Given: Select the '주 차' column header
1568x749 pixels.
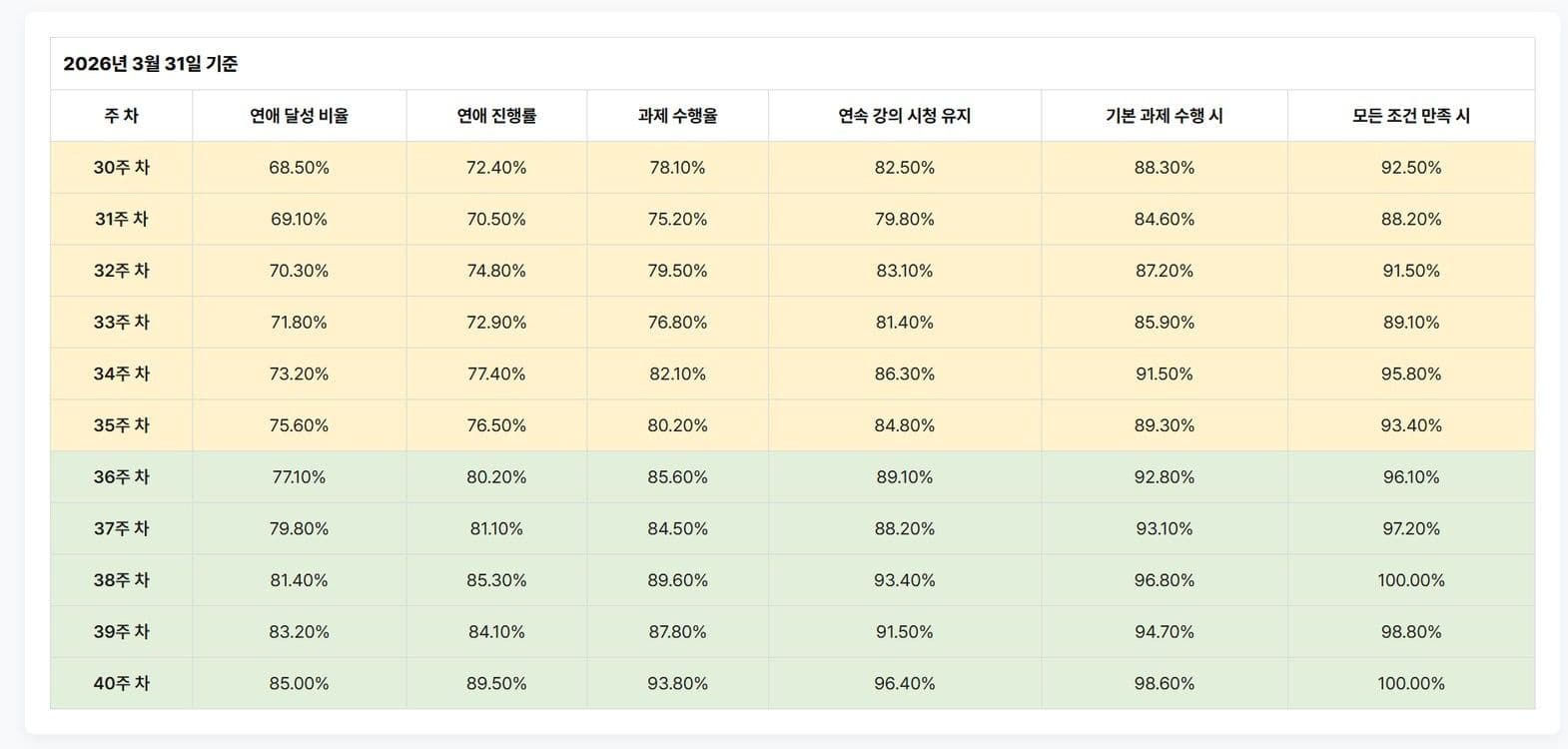Looking at the screenshot, I should click(x=121, y=116).
